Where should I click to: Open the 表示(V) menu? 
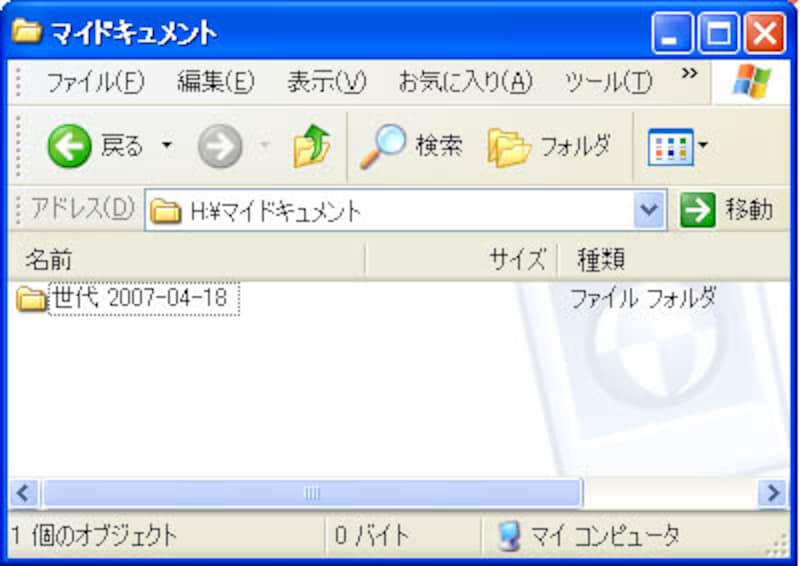[327, 82]
